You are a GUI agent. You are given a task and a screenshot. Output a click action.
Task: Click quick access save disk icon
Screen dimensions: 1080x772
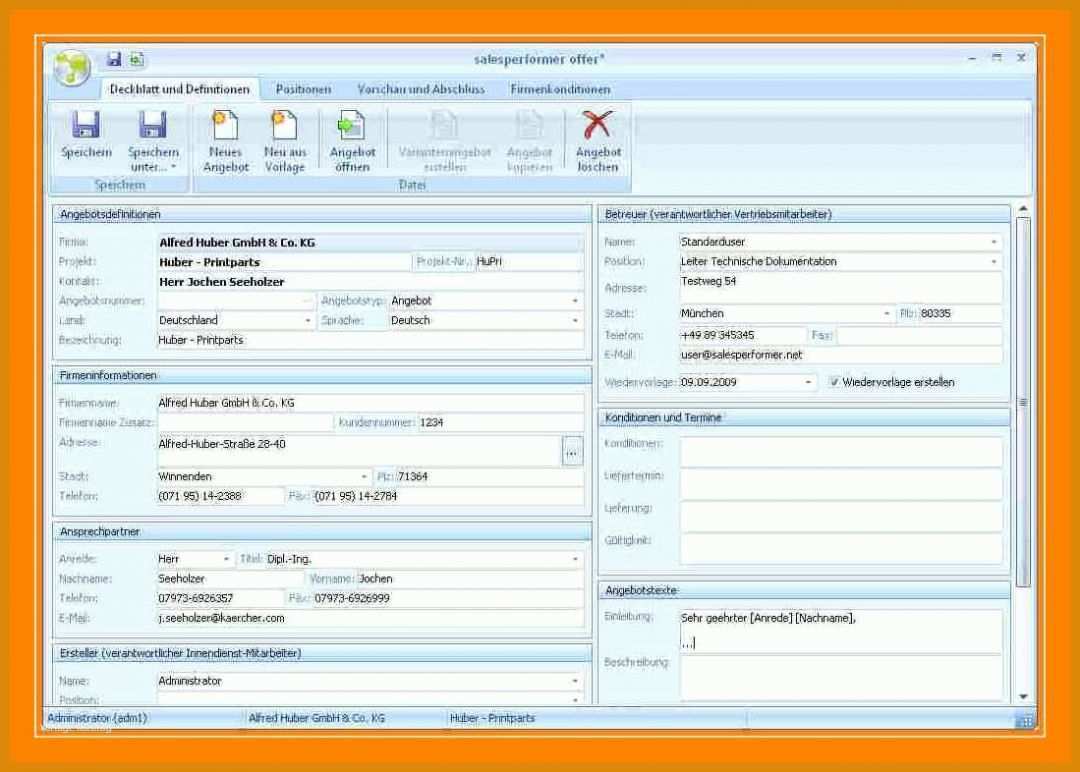click(114, 59)
